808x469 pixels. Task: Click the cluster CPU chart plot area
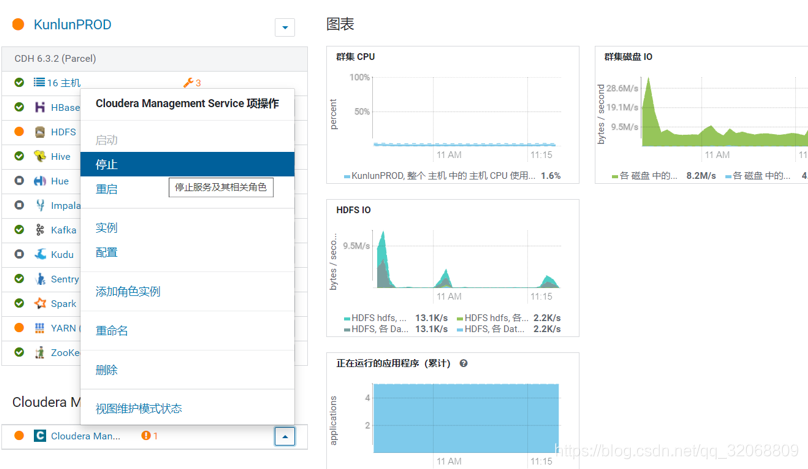coord(466,111)
